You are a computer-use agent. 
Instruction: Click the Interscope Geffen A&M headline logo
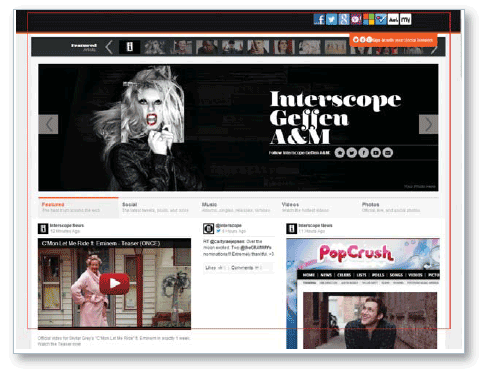pos(335,117)
